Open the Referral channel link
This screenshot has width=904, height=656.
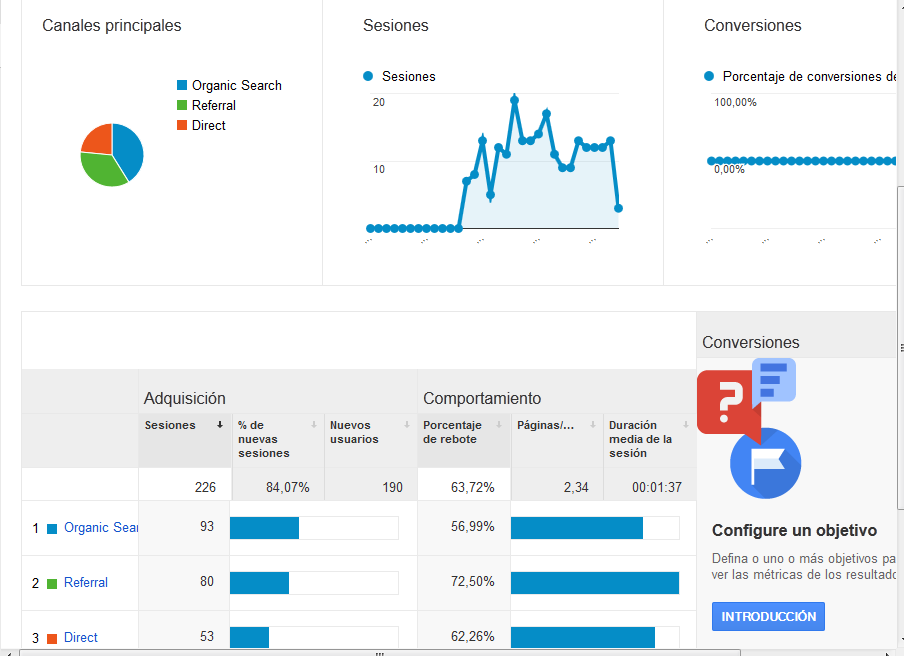point(86,583)
